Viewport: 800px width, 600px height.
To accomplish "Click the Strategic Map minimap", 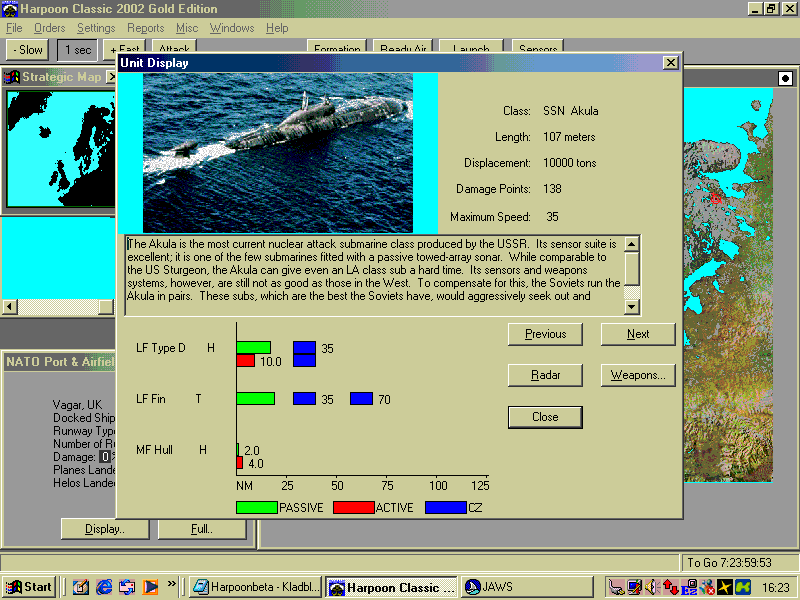I will 61,148.
